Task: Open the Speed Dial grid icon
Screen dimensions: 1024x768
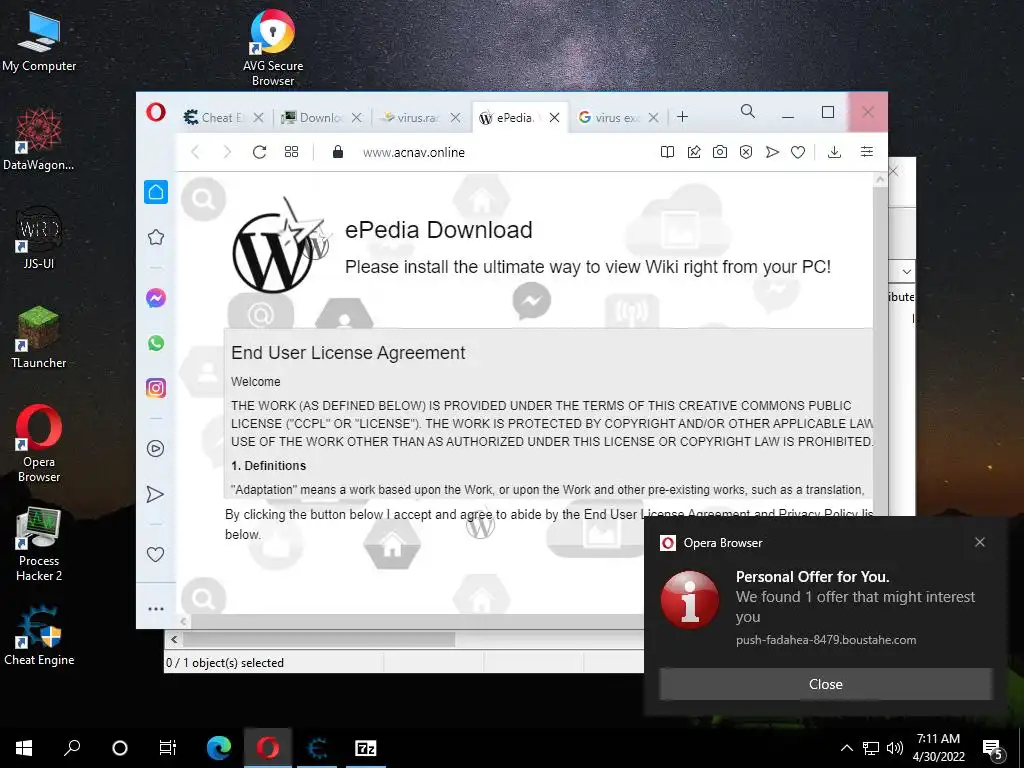Action: [x=291, y=152]
